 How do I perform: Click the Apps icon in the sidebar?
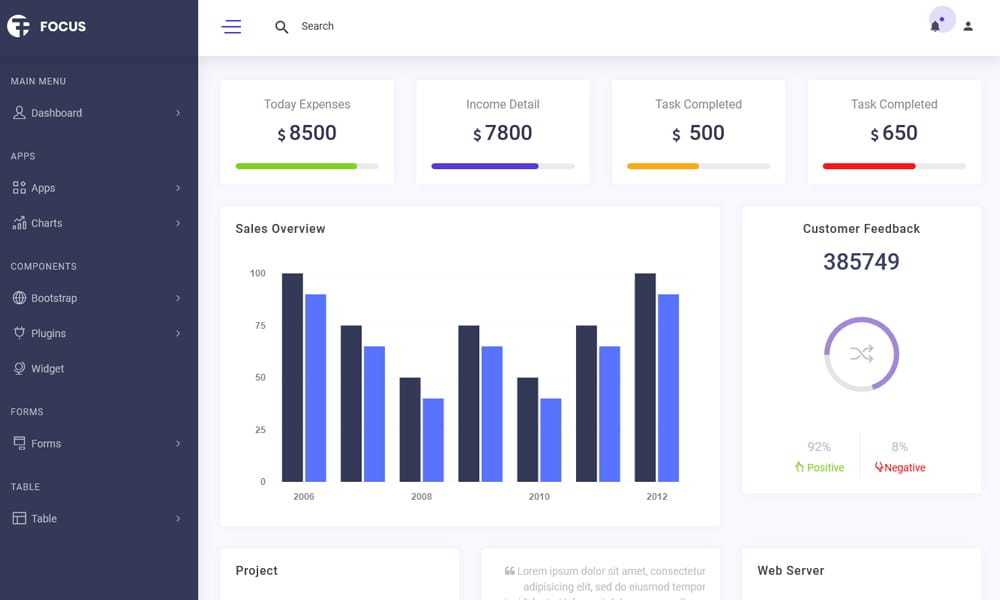click(18, 188)
